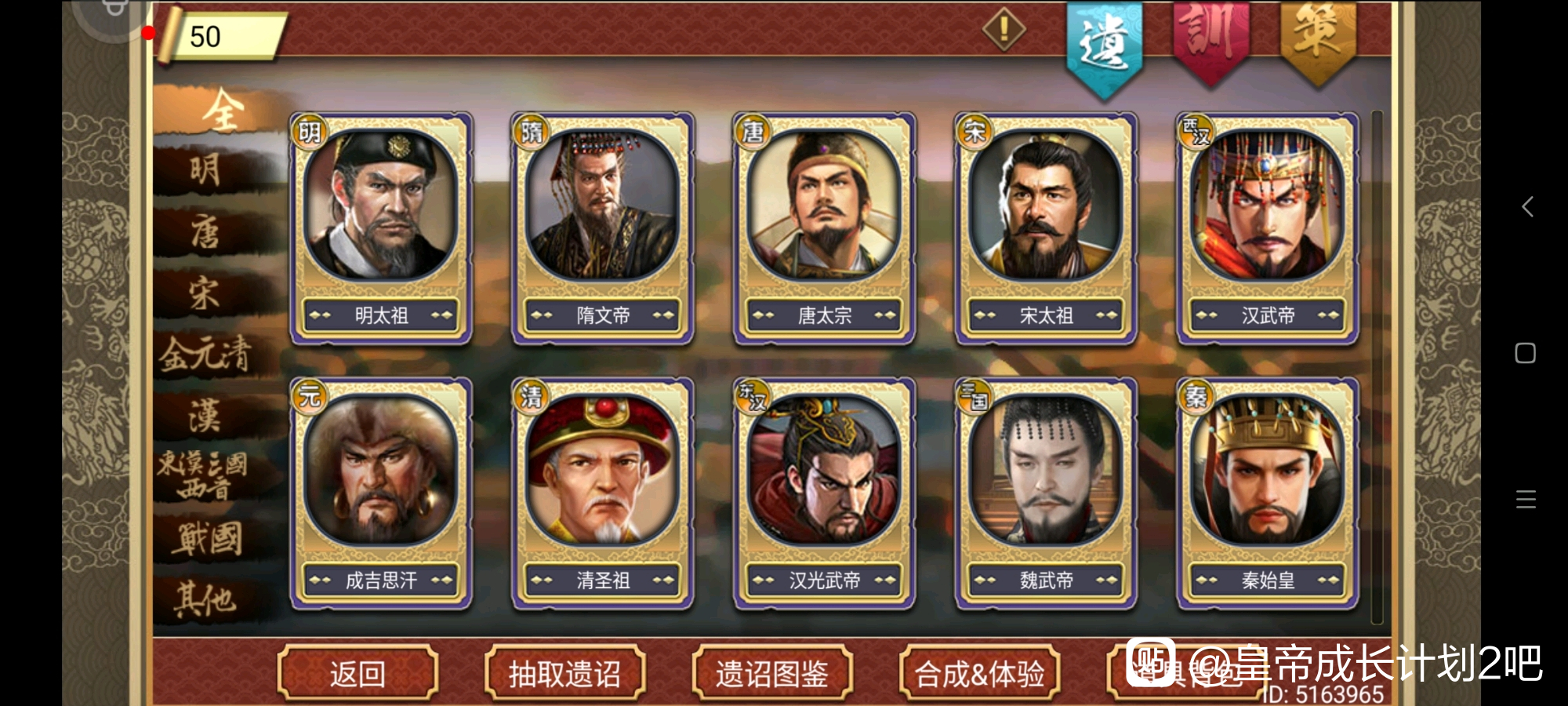The height and width of the screenshot is (706, 1568).
Task: Pick the 汉武帝 emperor card
Action: (x=1268, y=228)
